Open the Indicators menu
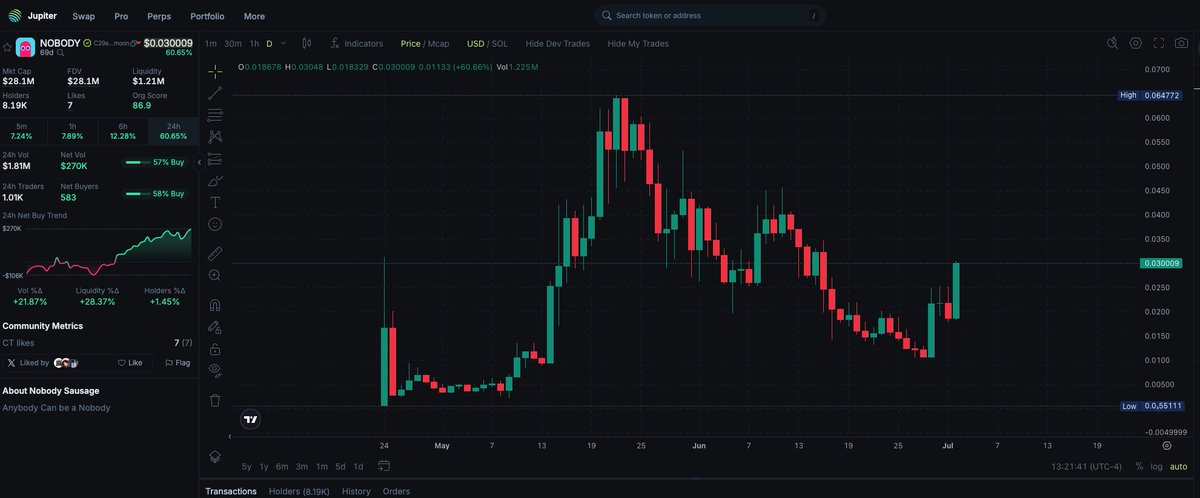This screenshot has width=1200, height=498. [x=357, y=44]
